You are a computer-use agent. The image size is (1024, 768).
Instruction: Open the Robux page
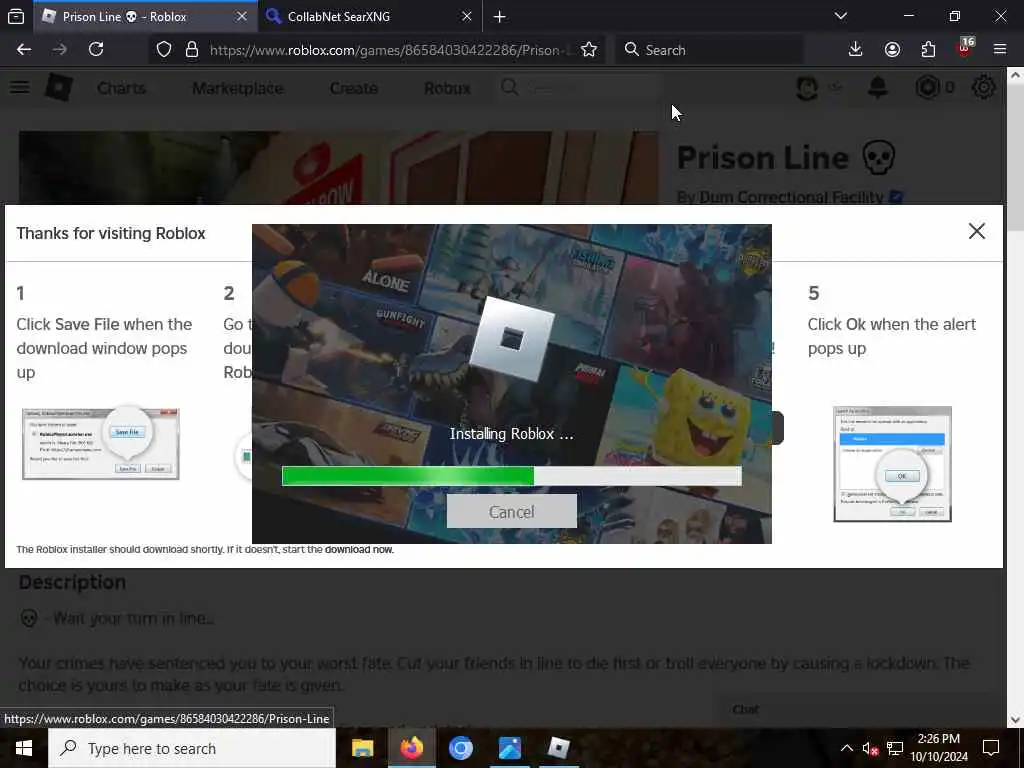coord(447,88)
